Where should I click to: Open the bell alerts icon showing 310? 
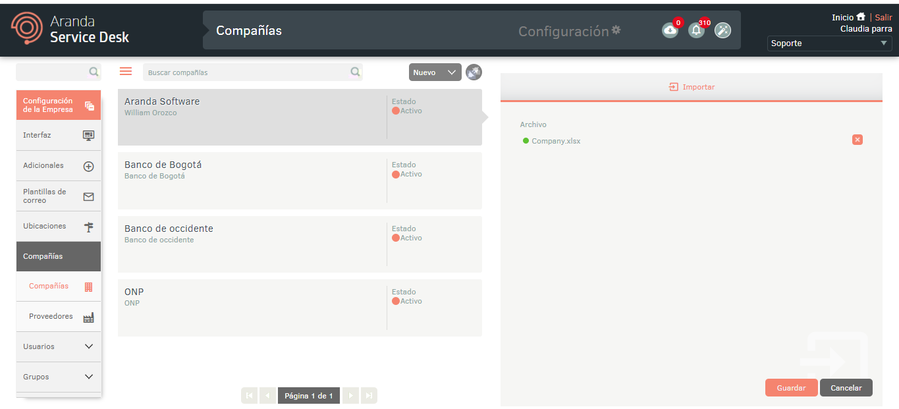point(697,30)
